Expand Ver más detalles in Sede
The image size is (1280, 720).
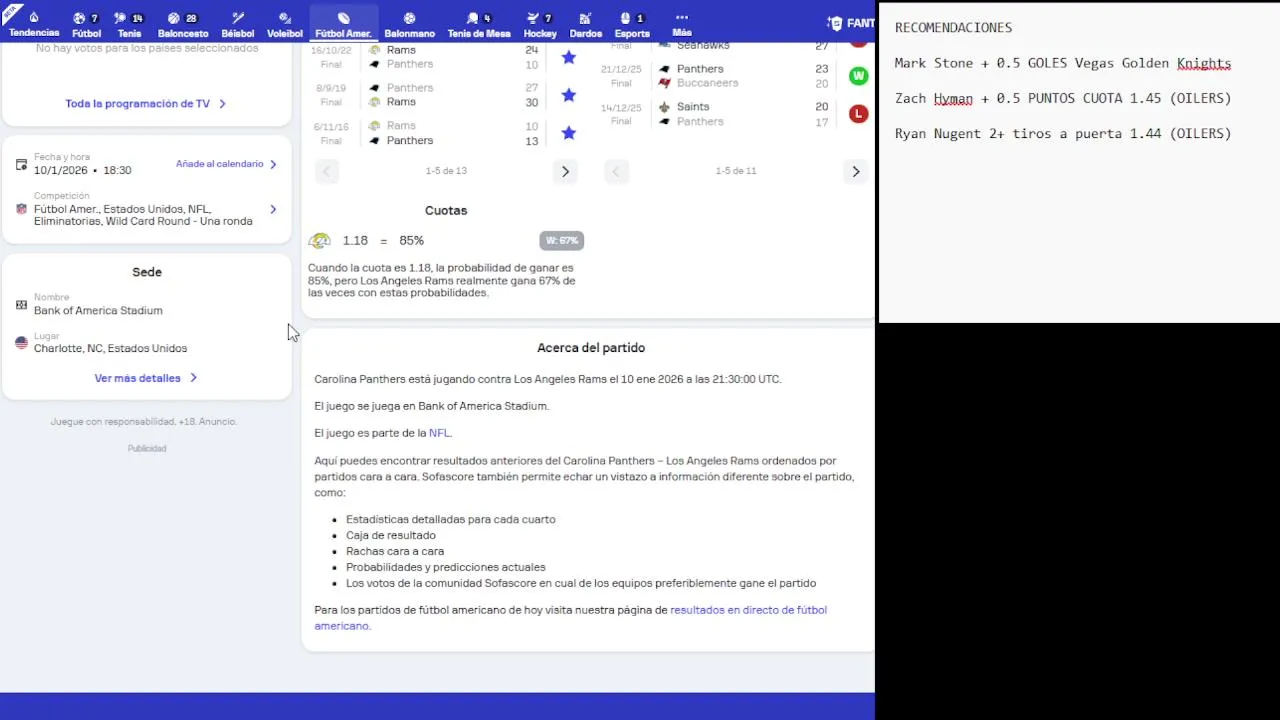click(146, 378)
